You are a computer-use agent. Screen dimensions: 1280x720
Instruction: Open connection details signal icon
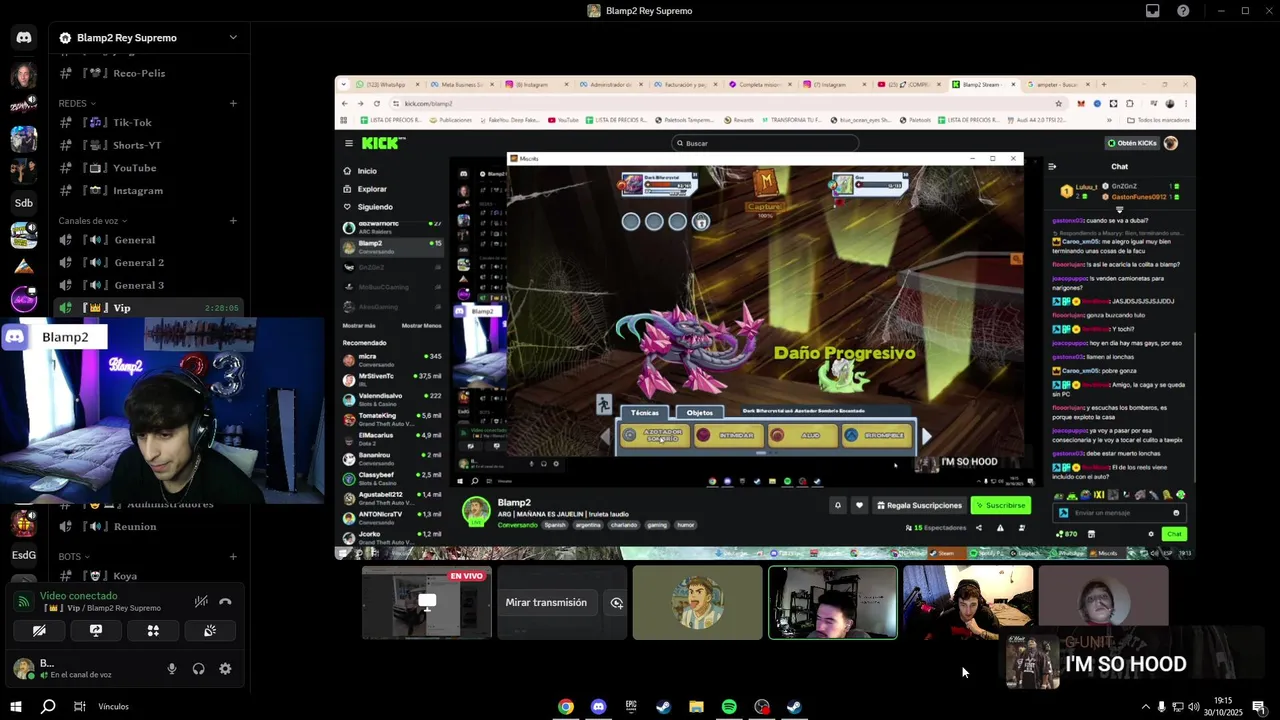pos(24,602)
